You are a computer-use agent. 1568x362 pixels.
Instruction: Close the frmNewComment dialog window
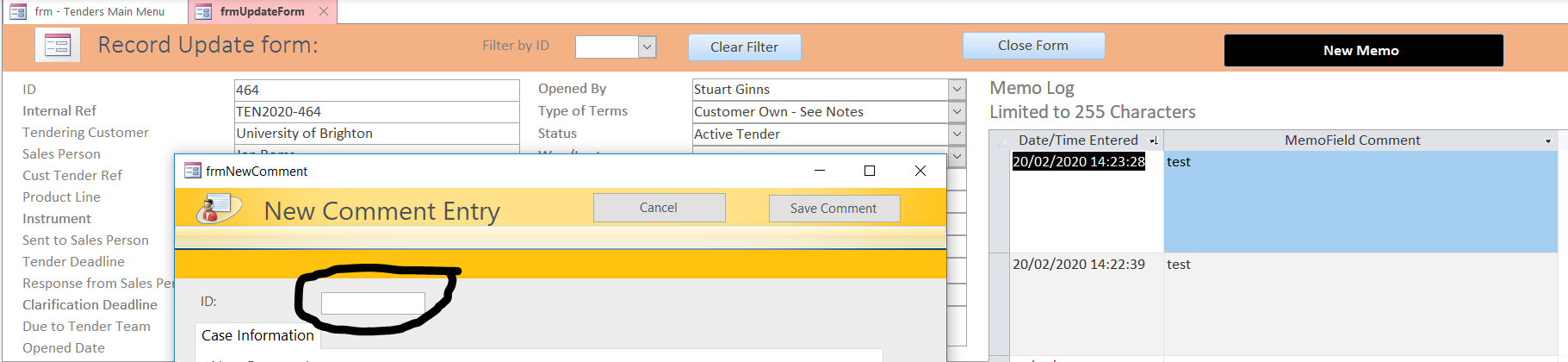tap(920, 171)
